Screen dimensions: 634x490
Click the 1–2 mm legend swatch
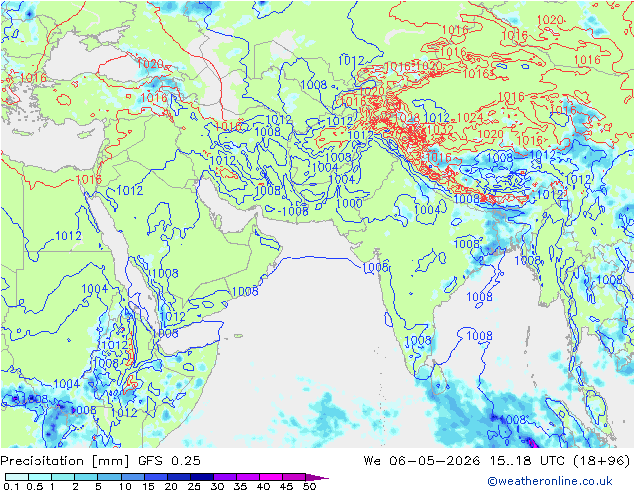click(x=63, y=477)
